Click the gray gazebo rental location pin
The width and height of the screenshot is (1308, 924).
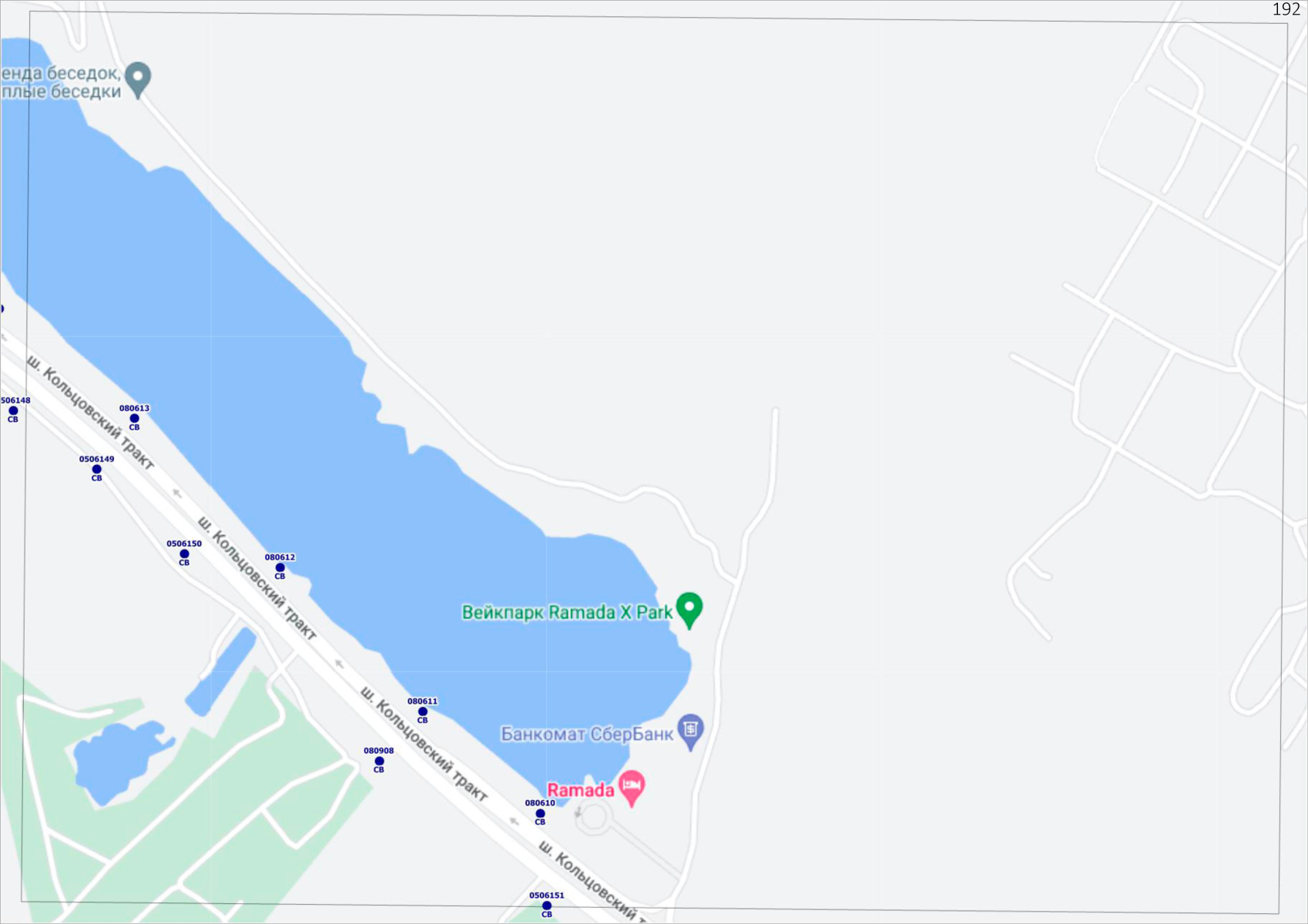tap(138, 79)
